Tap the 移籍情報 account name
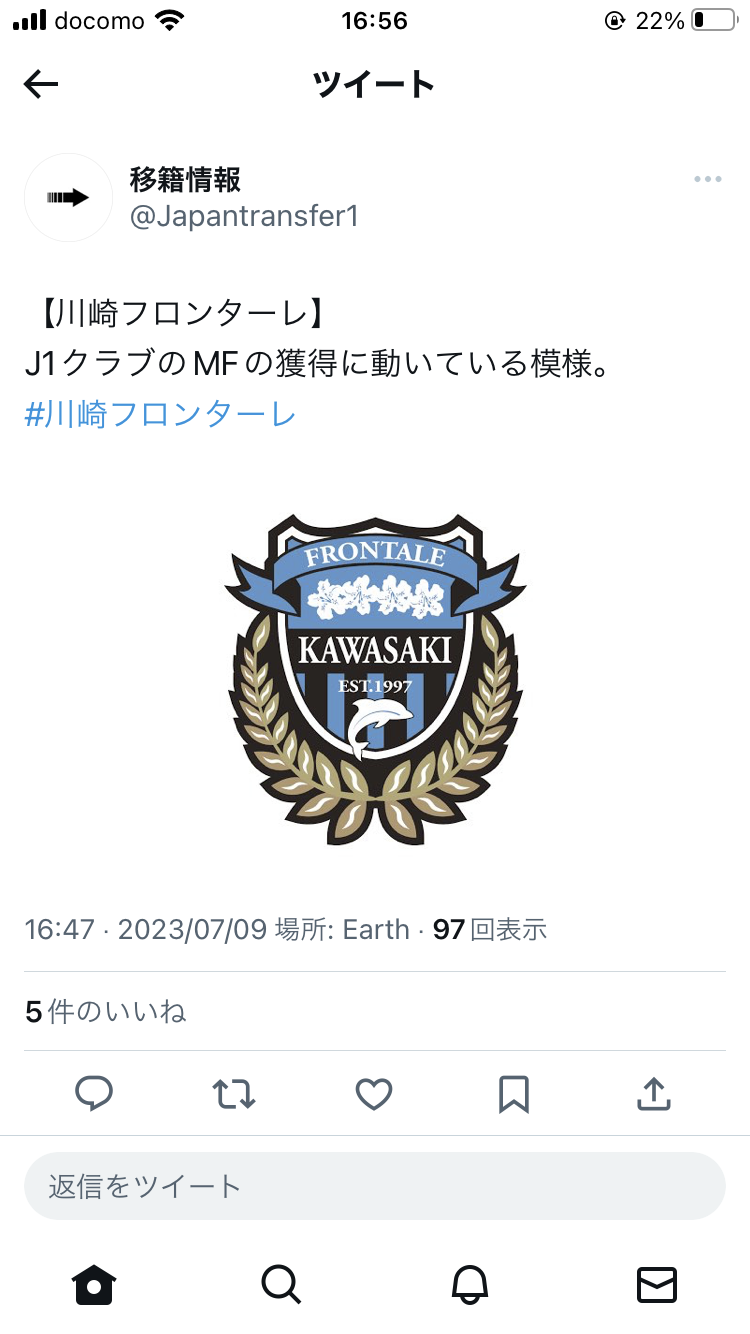 (186, 179)
